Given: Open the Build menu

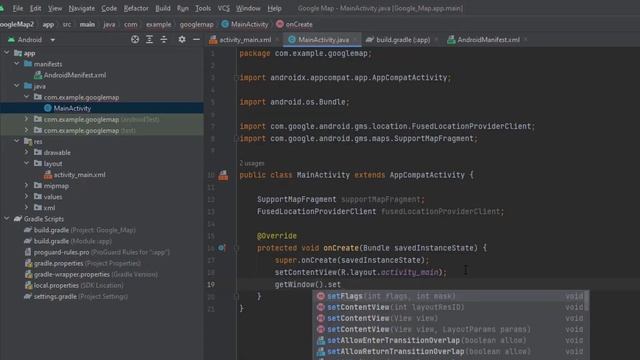Looking at the screenshot, I should [x=163, y=8].
